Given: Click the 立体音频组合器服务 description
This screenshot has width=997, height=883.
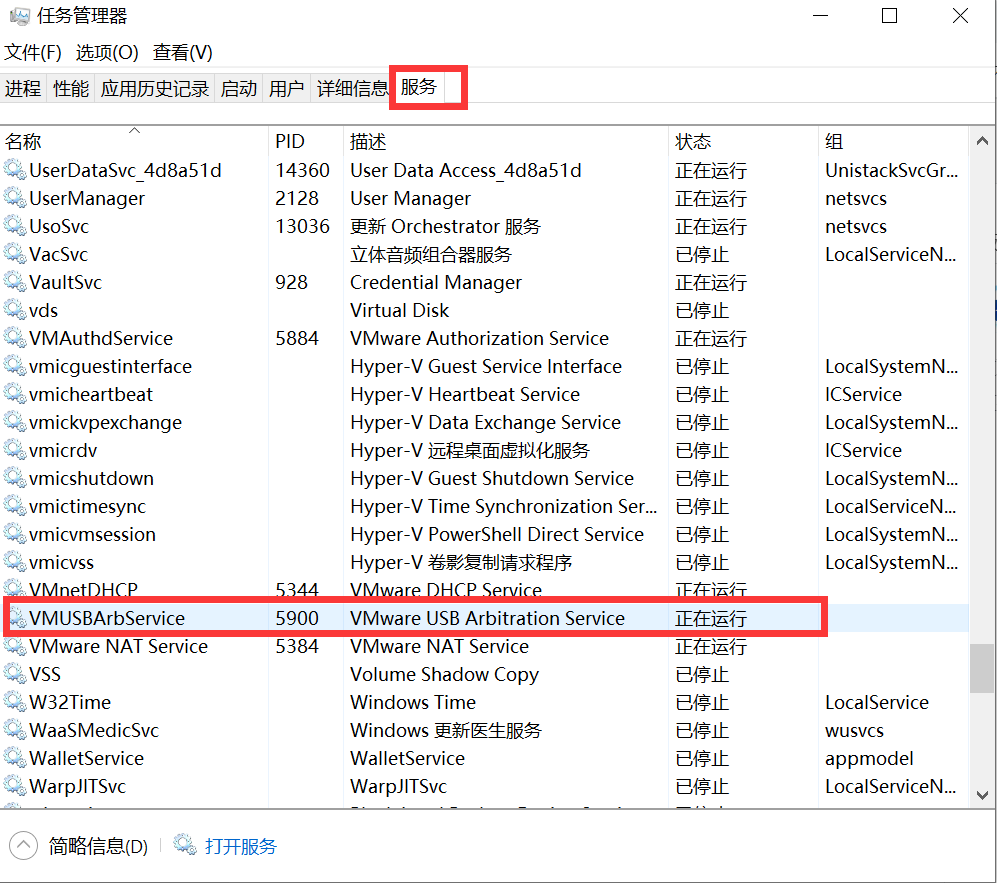Looking at the screenshot, I should 431,254.
